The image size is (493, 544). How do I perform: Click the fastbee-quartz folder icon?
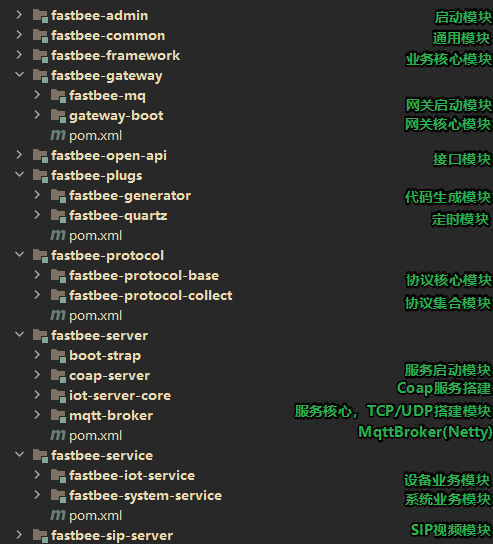click(58, 216)
